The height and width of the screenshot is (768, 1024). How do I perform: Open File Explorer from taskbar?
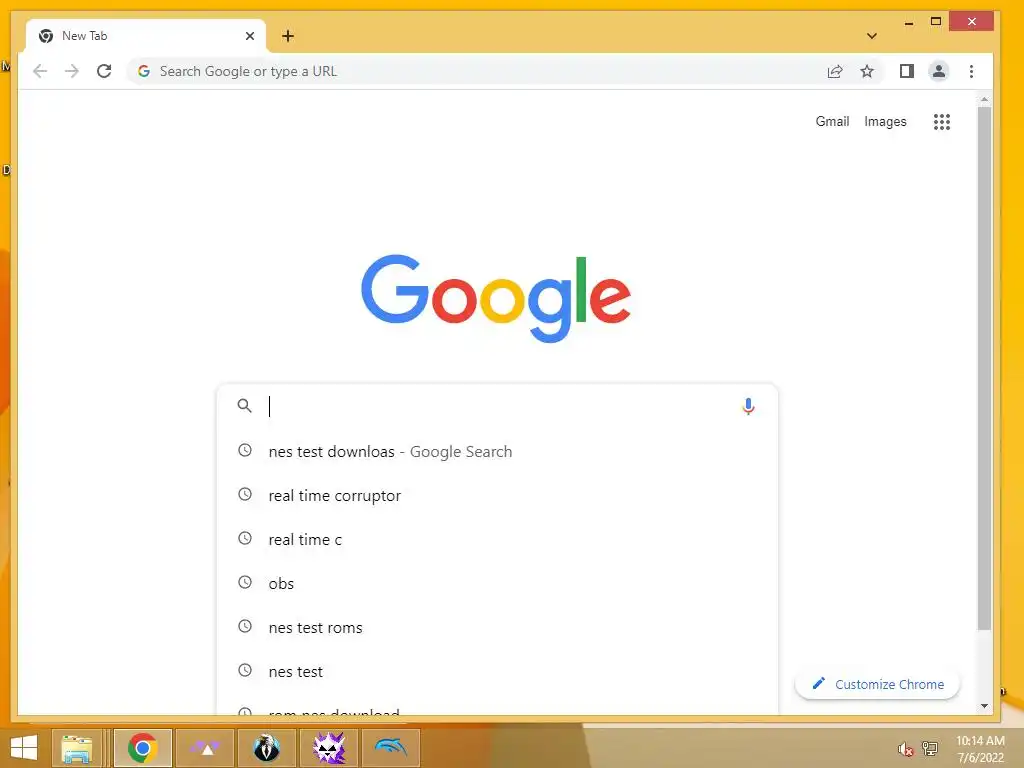coord(76,748)
